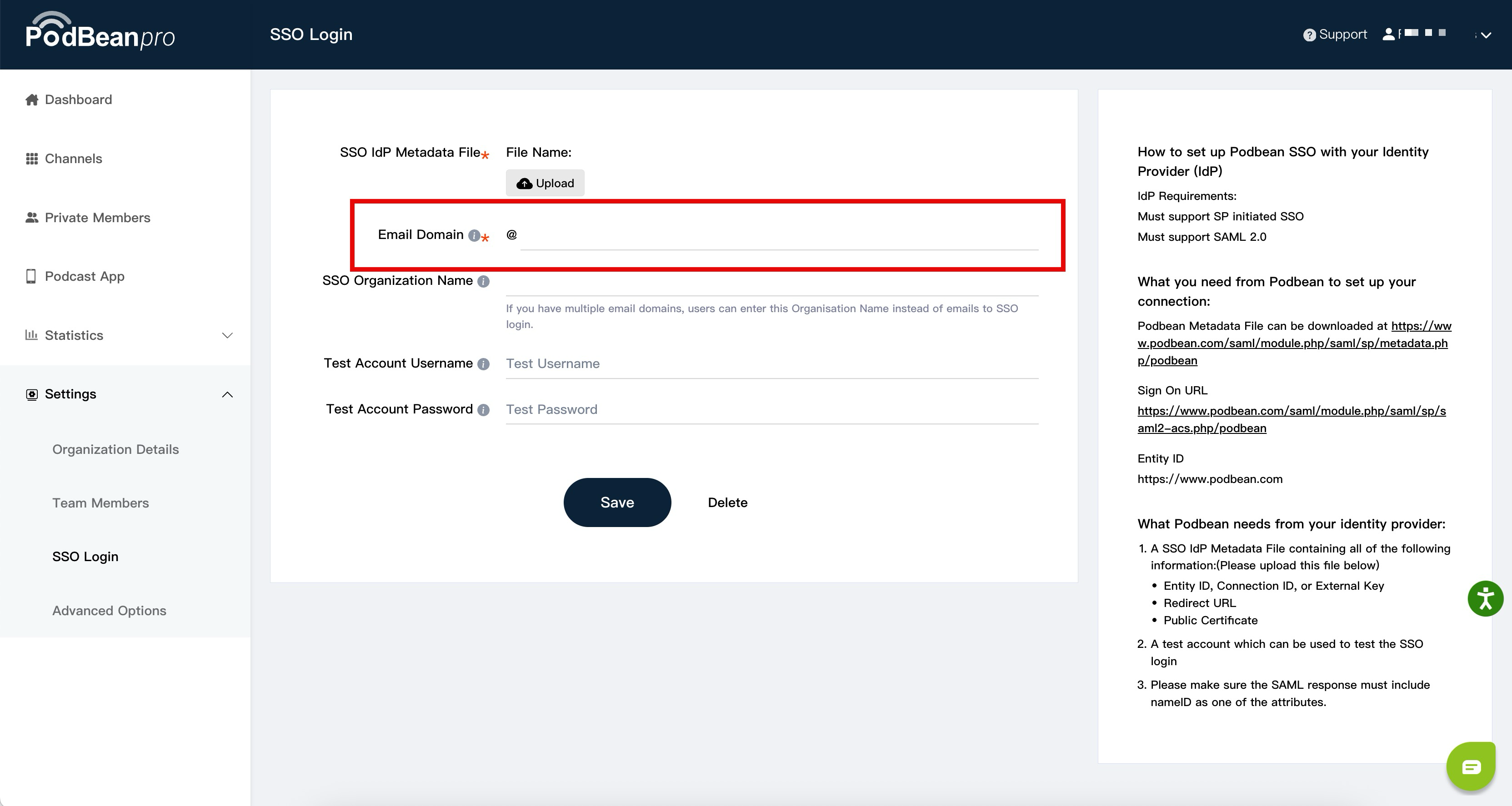Click the PodBean pro logo

tap(100, 30)
